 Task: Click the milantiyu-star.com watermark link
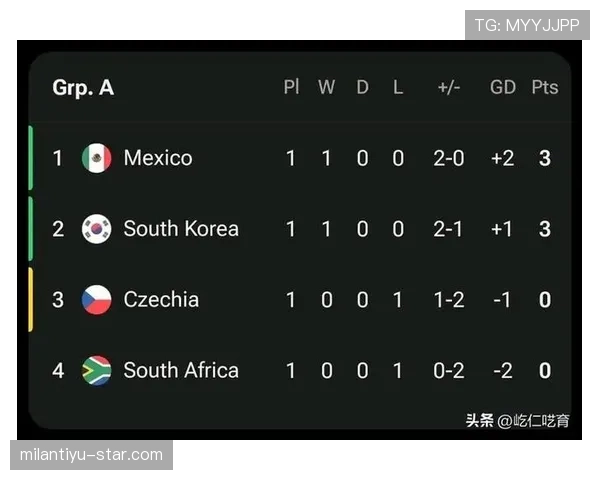click(x=91, y=455)
